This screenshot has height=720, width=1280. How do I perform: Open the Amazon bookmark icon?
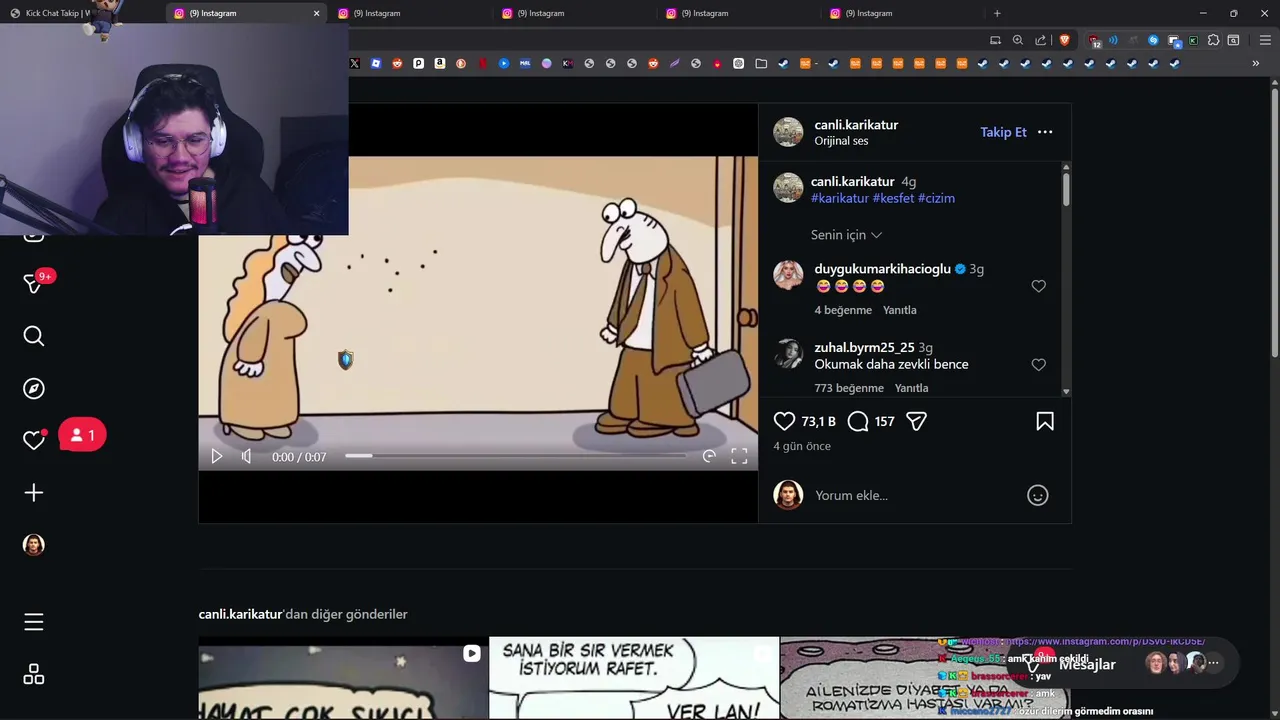tap(439, 64)
